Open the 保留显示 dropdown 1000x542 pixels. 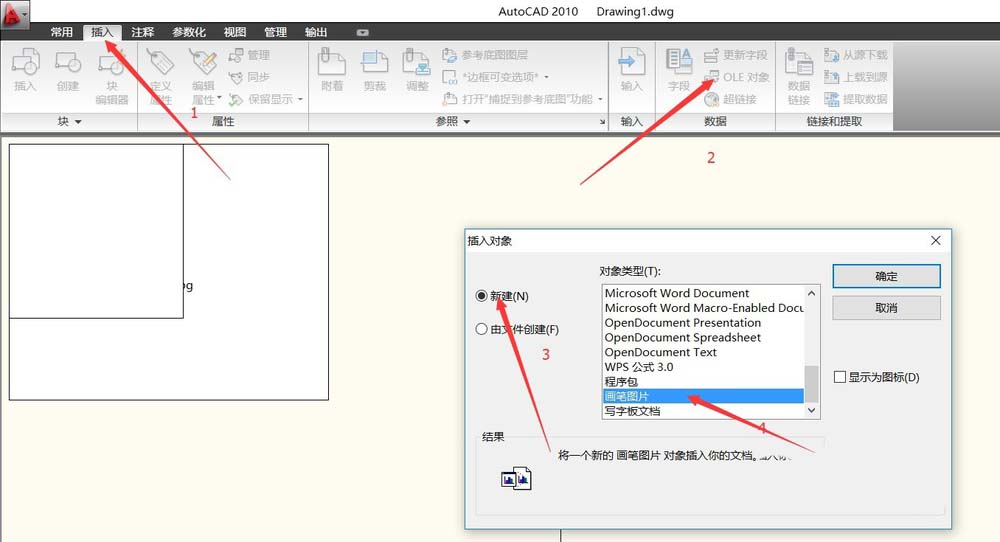[300, 99]
